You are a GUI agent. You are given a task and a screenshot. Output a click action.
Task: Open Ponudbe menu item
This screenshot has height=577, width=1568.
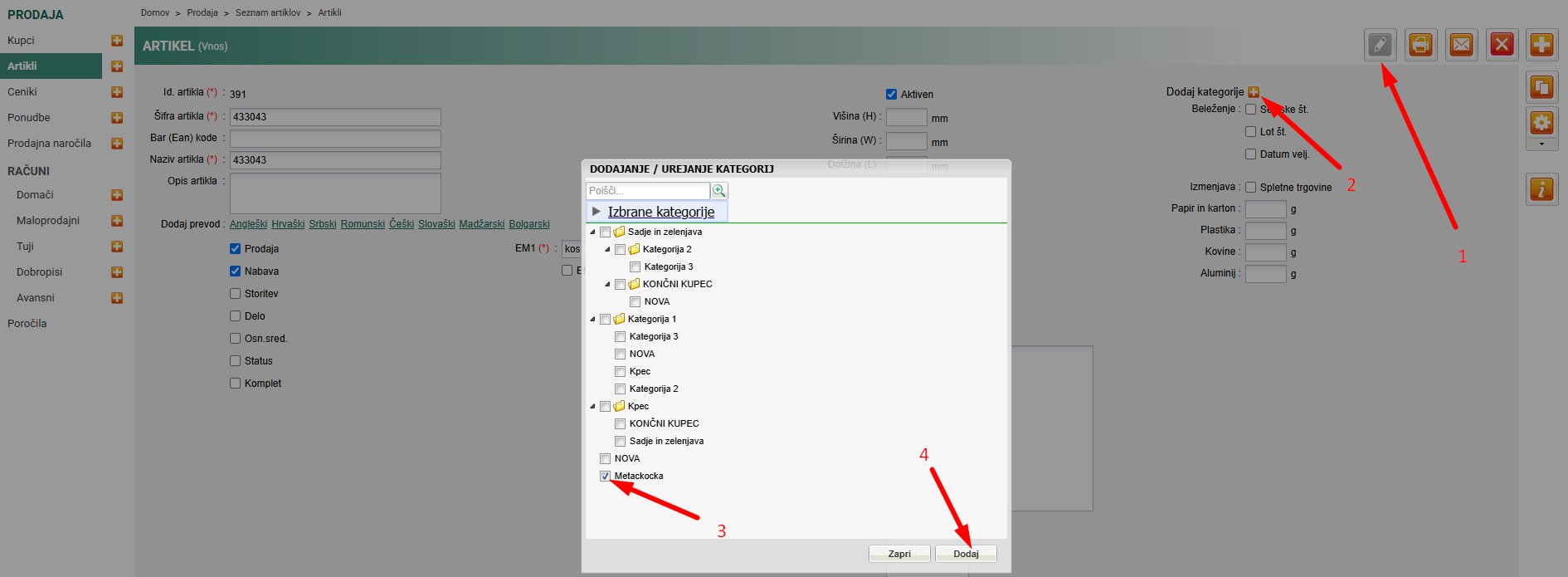pos(29,118)
